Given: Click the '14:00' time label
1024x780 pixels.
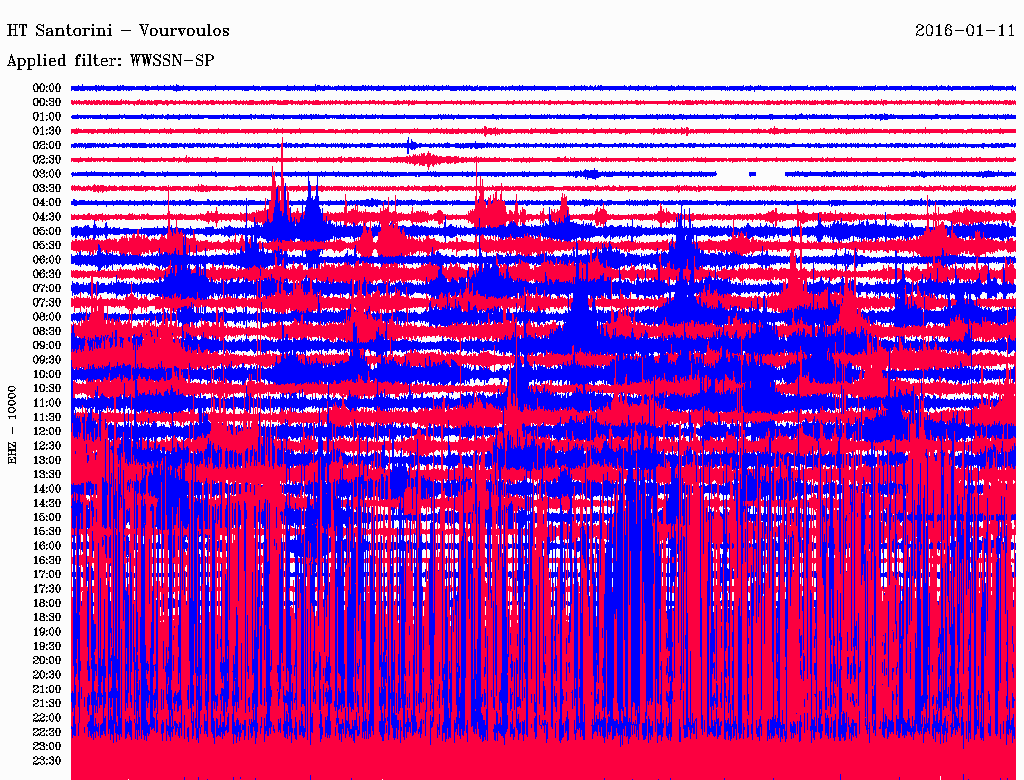Looking at the screenshot, I should click(x=47, y=489).
